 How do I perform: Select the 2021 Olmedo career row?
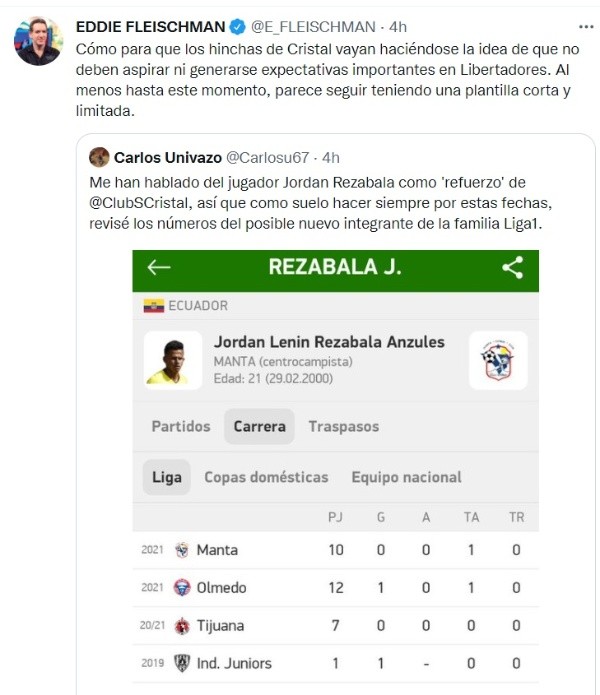pos(336,588)
